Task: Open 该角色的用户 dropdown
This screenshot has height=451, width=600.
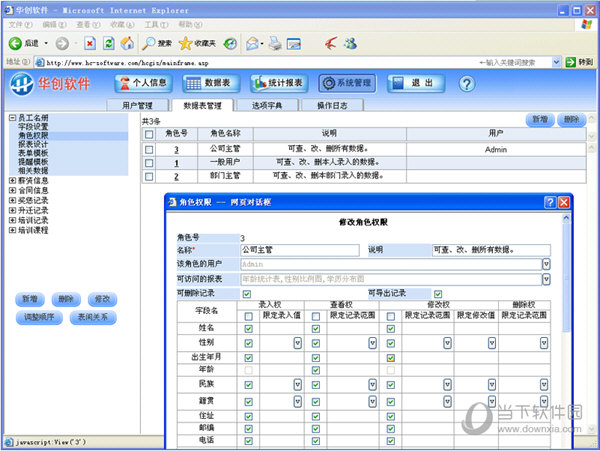Action: 546,264
